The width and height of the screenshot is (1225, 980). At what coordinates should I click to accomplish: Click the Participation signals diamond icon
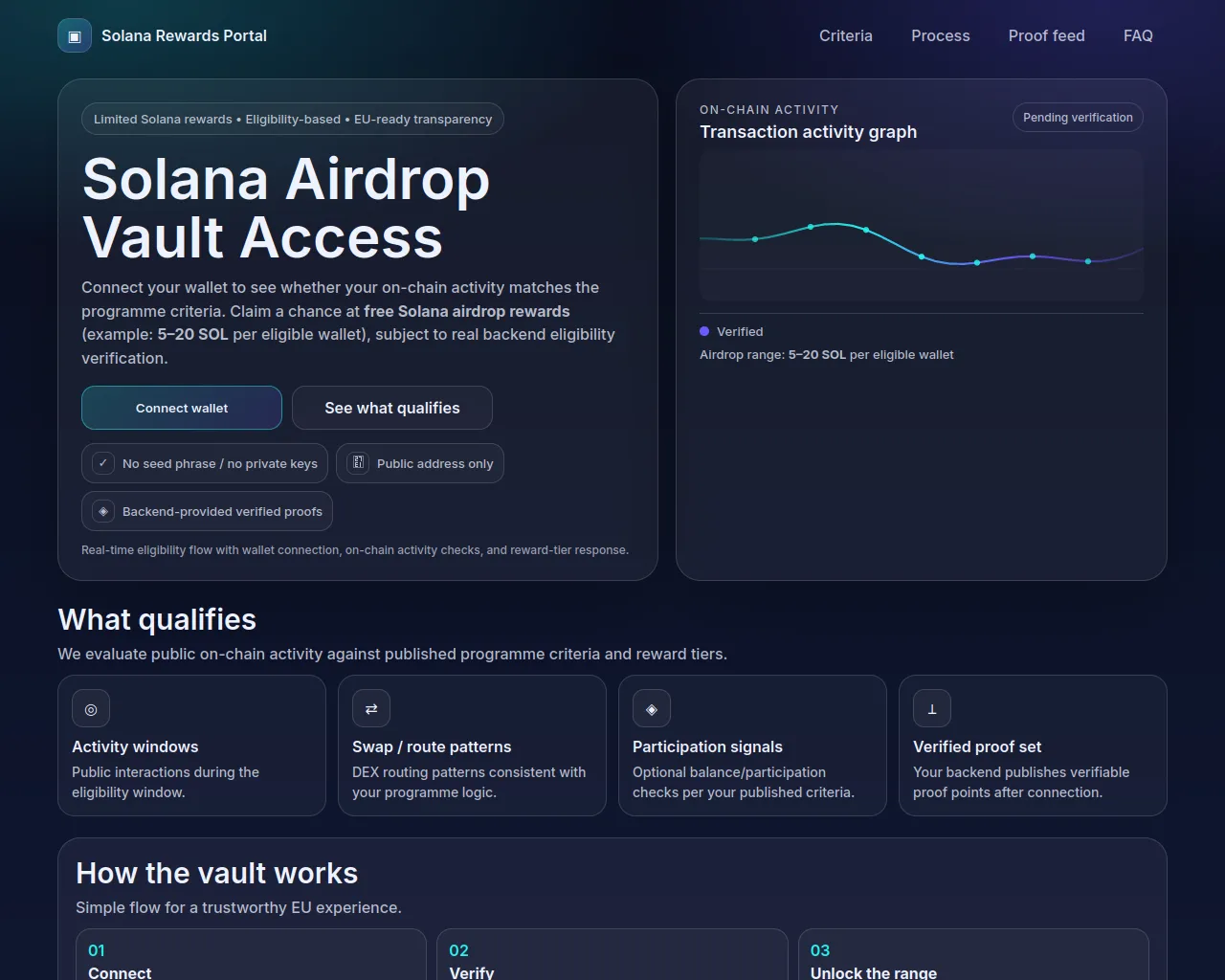click(652, 709)
